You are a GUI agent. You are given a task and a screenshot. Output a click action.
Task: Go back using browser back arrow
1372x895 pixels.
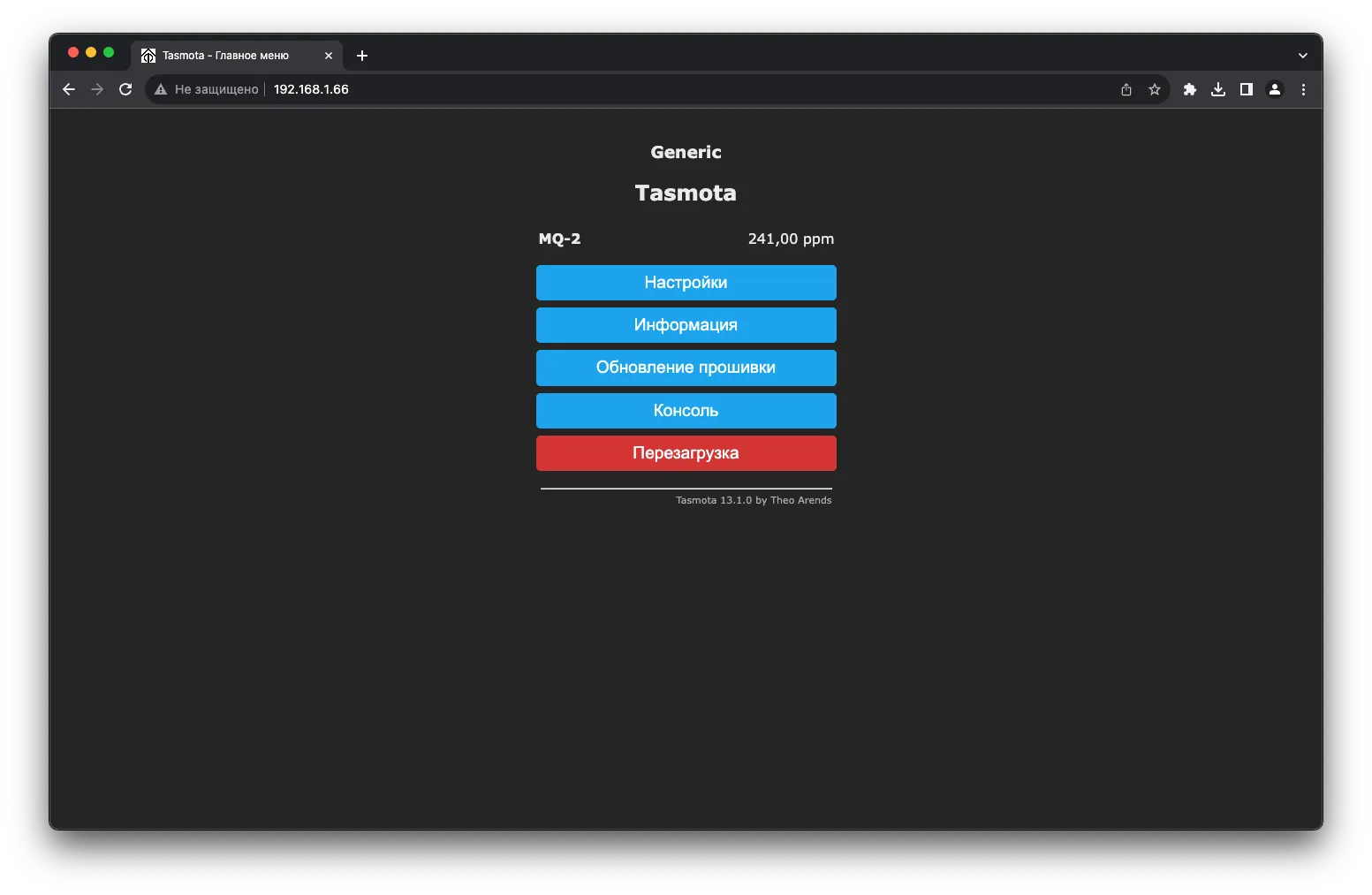tap(69, 89)
